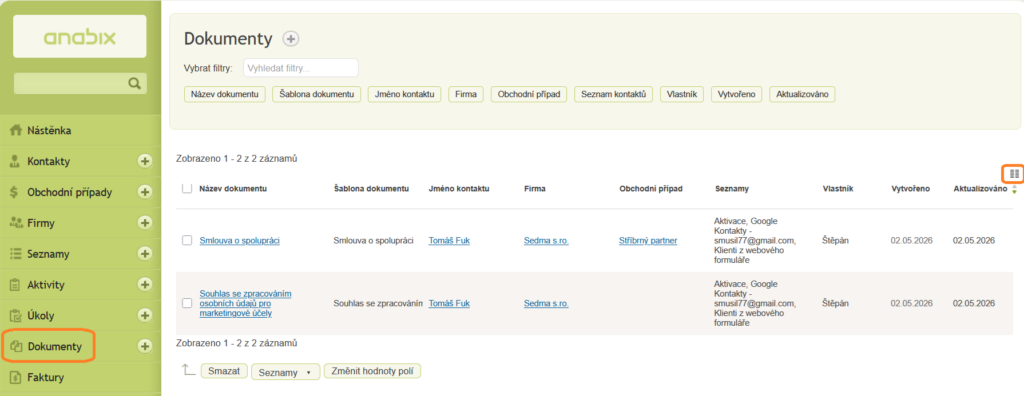Focus the Vyhledat filtry input field
The image size is (1024, 396).
click(x=300, y=68)
